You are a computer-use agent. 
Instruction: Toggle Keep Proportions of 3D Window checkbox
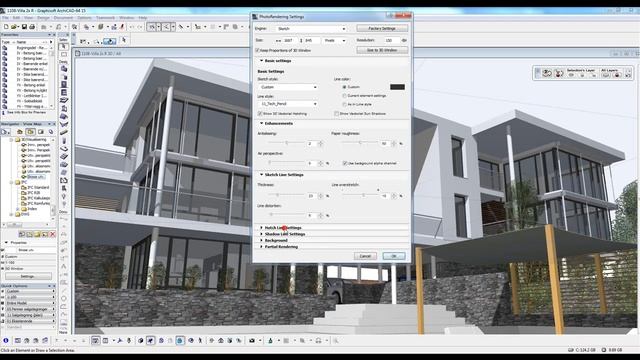pos(258,50)
